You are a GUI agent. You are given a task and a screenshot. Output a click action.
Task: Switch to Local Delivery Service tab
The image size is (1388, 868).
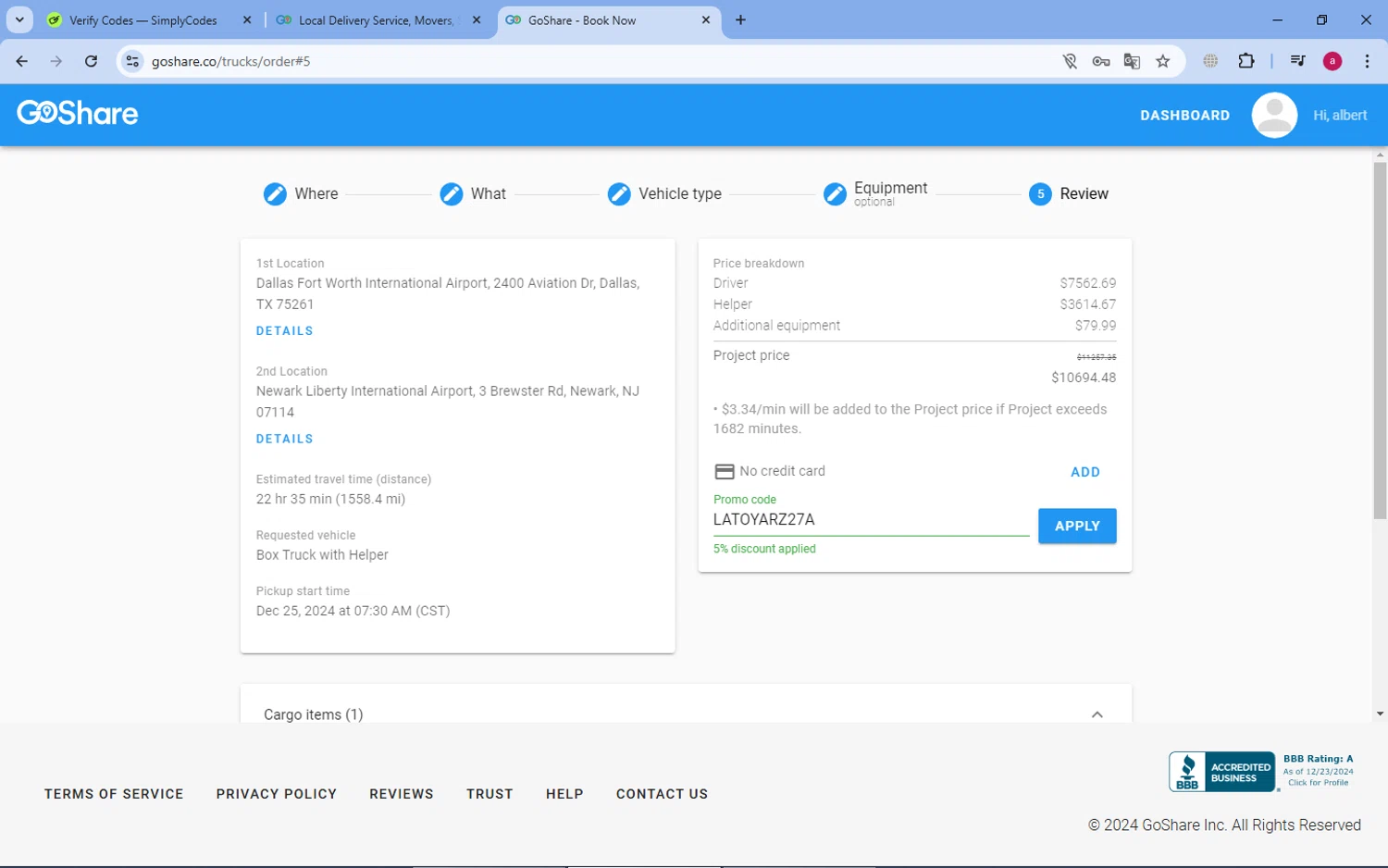(377, 20)
